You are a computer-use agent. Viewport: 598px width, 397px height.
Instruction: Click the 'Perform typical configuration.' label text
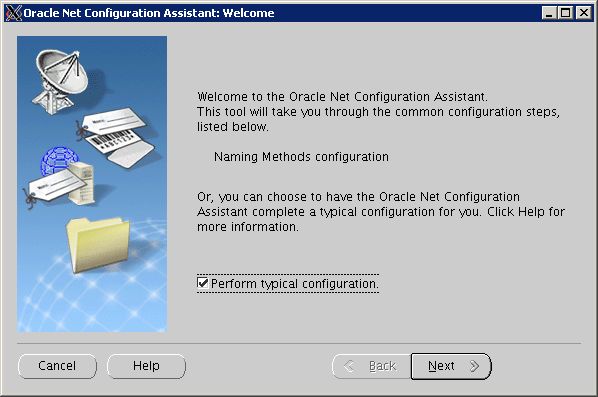[x=294, y=284]
